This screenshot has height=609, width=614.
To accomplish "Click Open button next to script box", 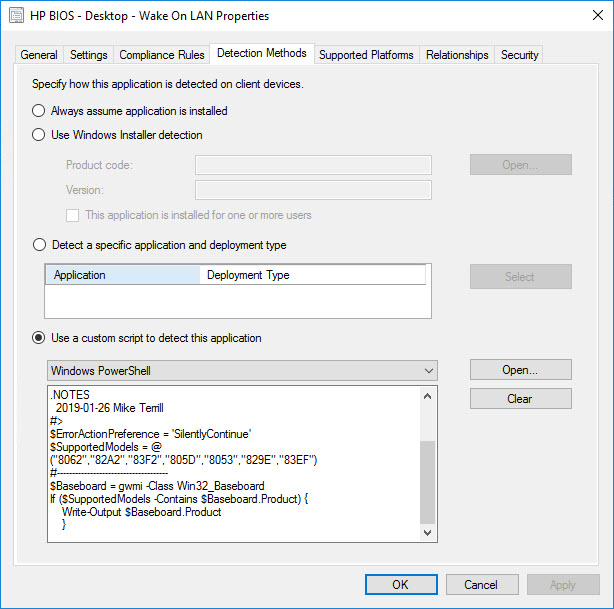I will (x=520, y=370).
